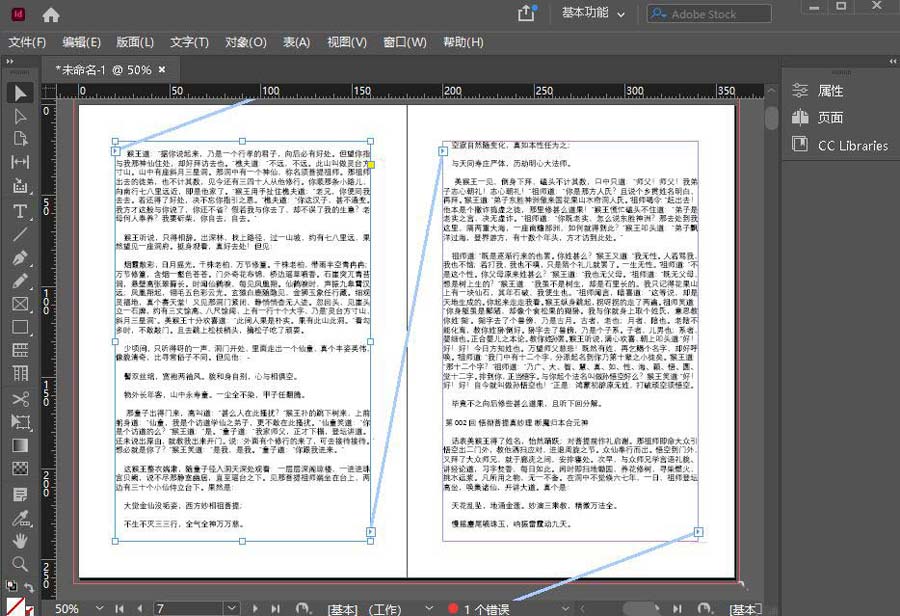Open the [基本] (工作) preflight profile dropdown

tap(429, 608)
